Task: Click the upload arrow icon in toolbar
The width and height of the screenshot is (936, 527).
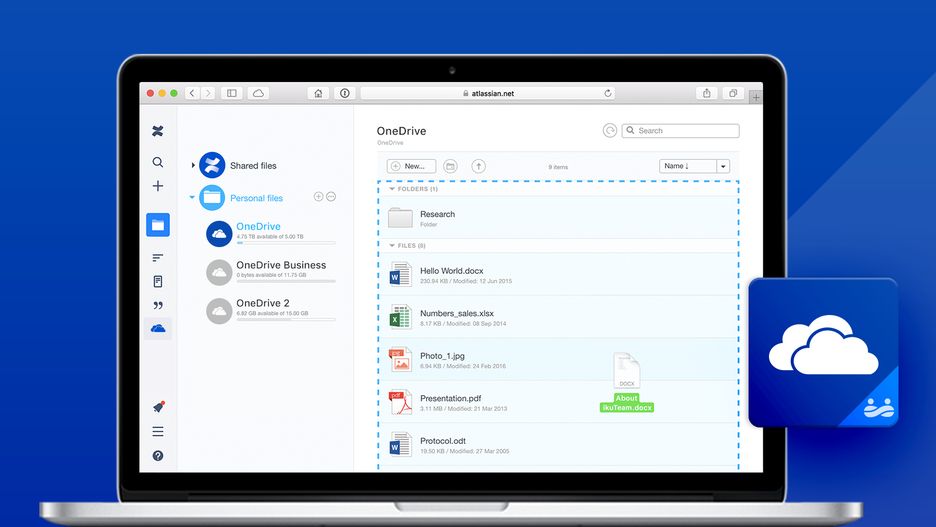Action: 478,167
